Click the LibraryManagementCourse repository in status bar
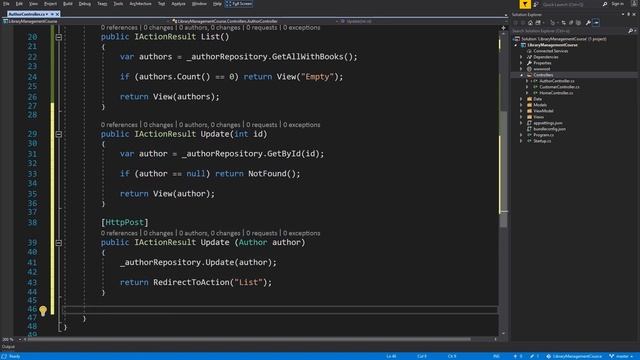 point(573,356)
